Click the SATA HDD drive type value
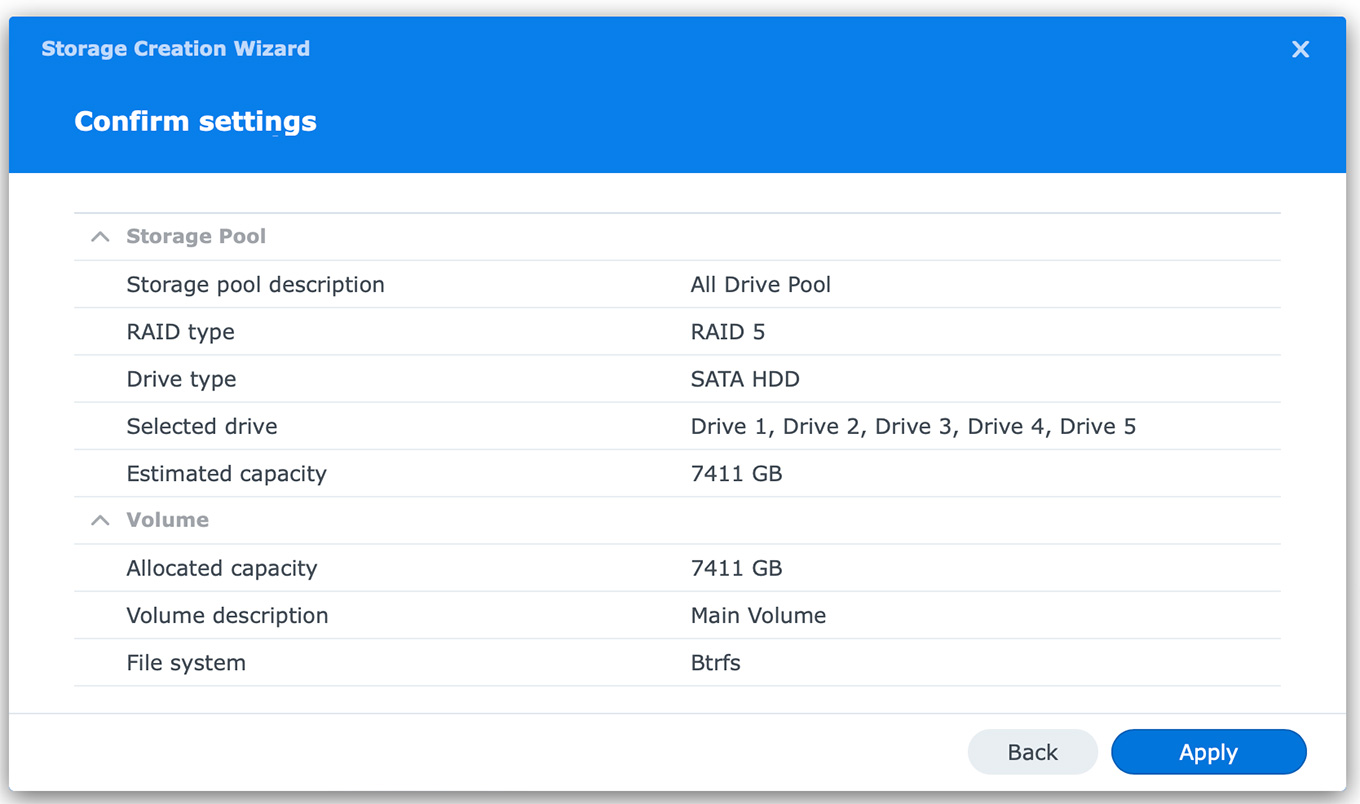This screenshot has height=804, width=1360. (745, 379)
